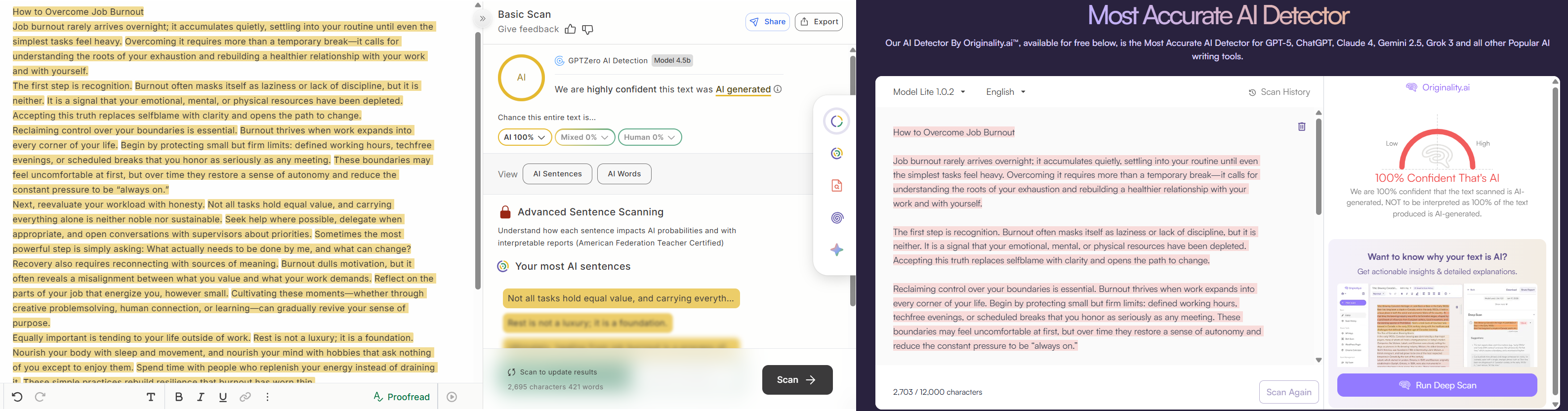Switch view to 'AI Sentences'
The width and height of the screenshot is (1568, 411).
pos(558,174)
